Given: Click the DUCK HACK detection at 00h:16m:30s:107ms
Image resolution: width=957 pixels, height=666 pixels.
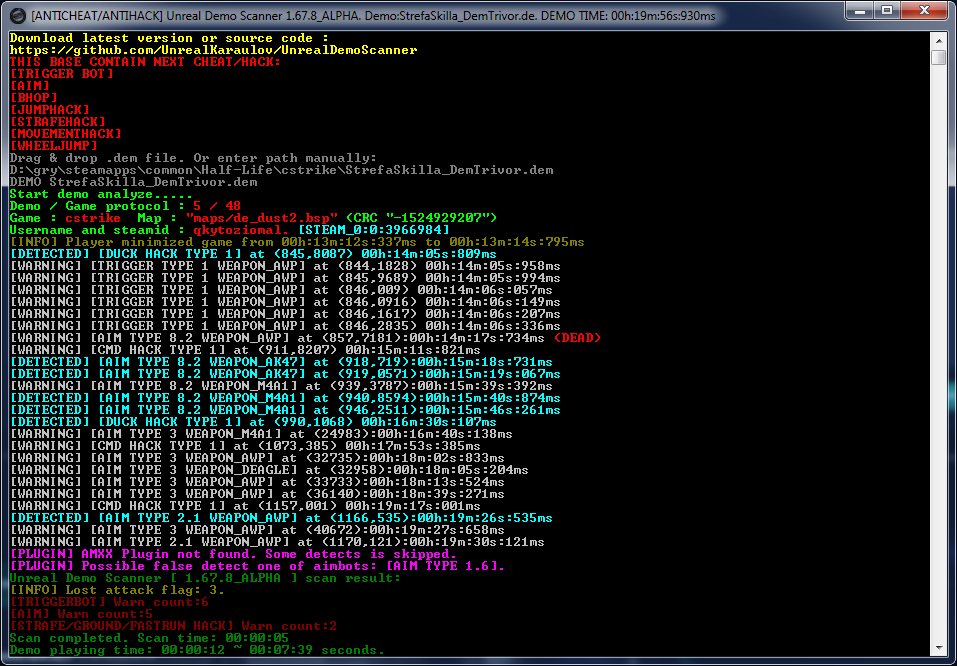Looking at the screenshot, I should [253, 422].
